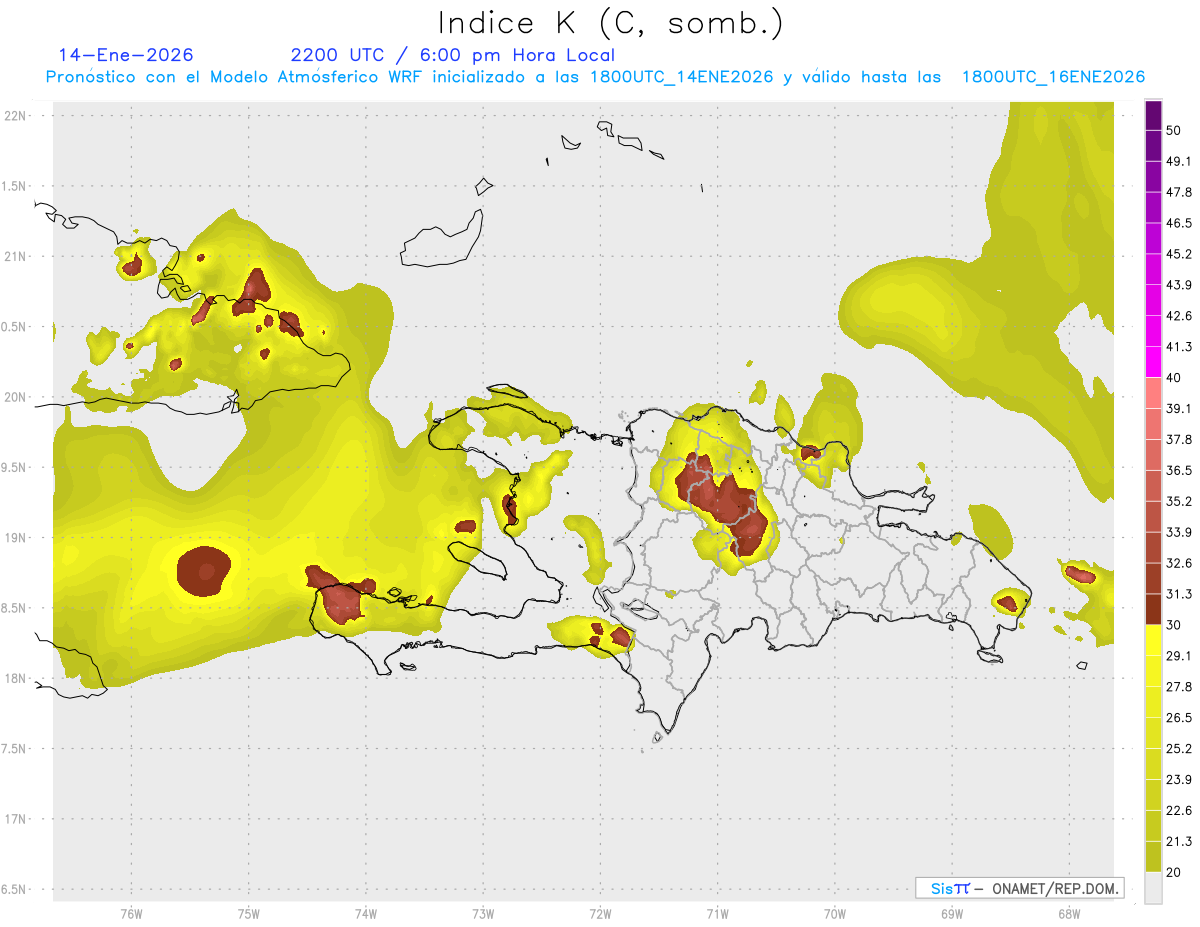Click the 71W longitude axis label
This screenshot has height=927, width=1200.
point(717,914)
